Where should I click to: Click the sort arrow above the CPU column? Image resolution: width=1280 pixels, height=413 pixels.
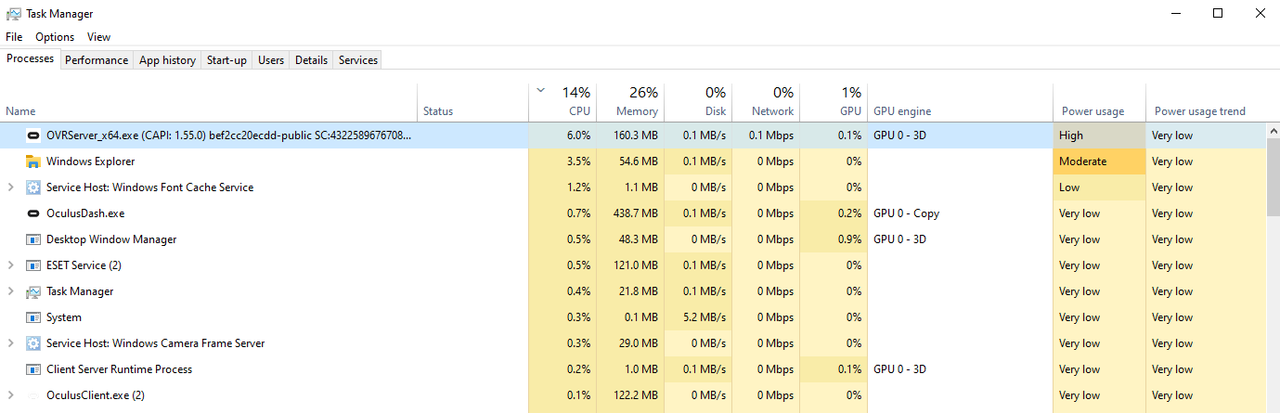pyautogui.click(x=541, y=91)
